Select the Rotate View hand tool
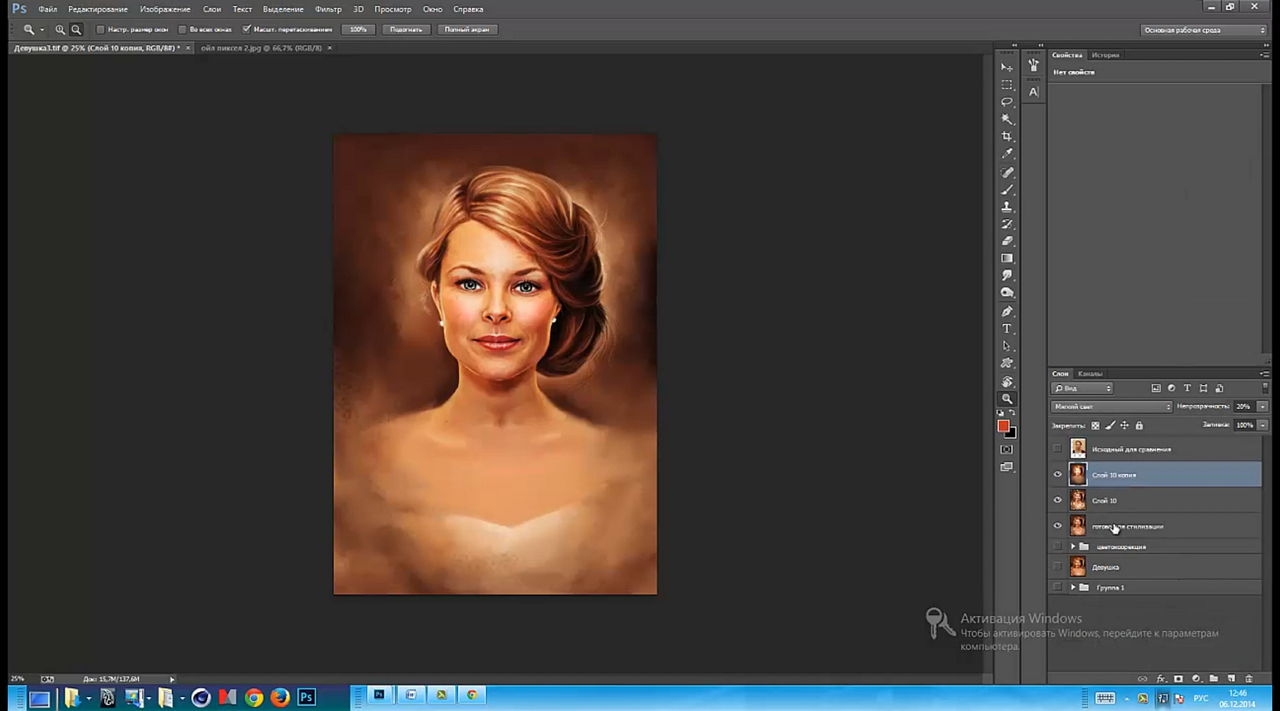The height and width of the screenshot is (711, 1280). [x=1007, y=381]
